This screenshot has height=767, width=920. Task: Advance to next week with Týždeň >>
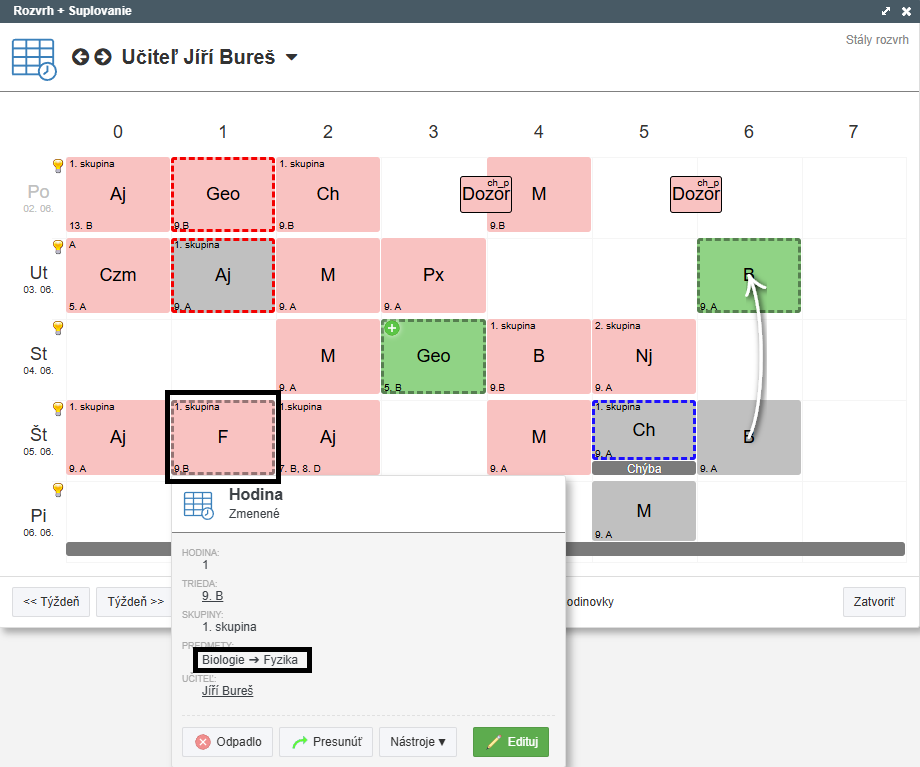[x=135, y=602]
